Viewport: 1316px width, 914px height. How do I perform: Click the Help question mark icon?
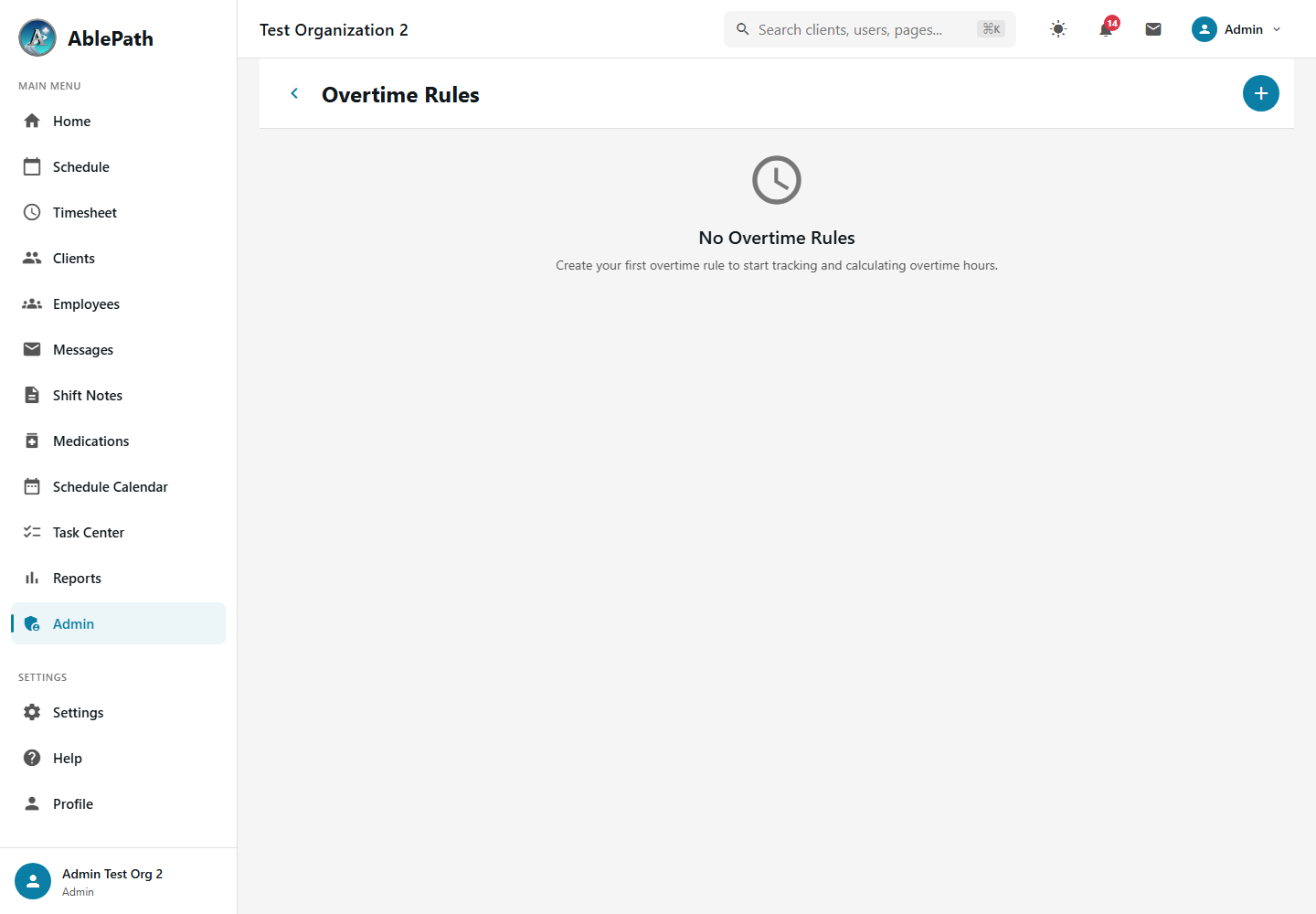coord(32,758)
